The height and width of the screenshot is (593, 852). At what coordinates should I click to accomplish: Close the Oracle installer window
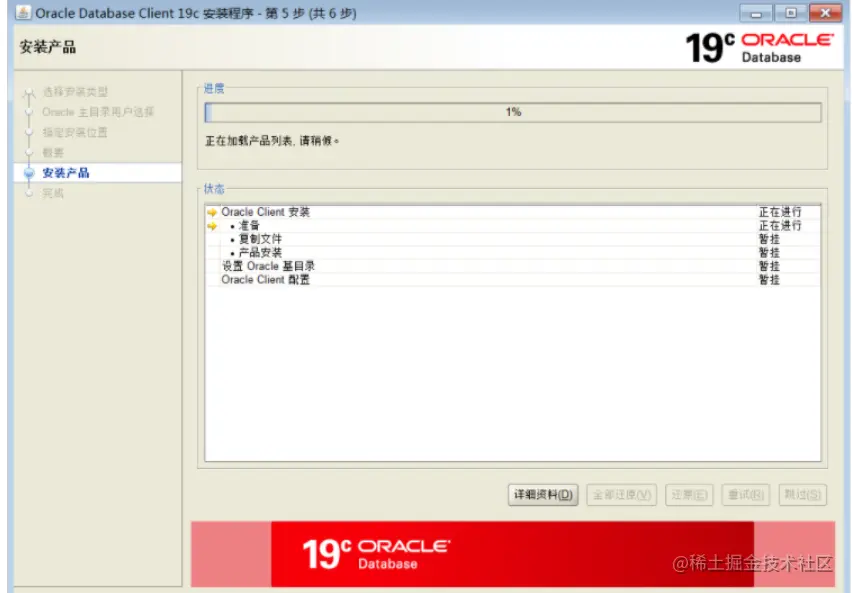click(825, 13)
